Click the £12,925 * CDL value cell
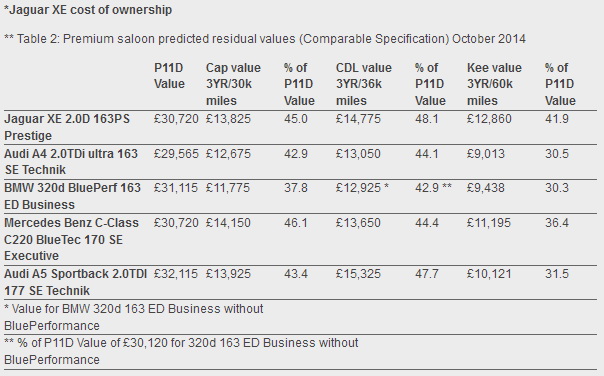 pyautogui.click(x=362, y=188)
